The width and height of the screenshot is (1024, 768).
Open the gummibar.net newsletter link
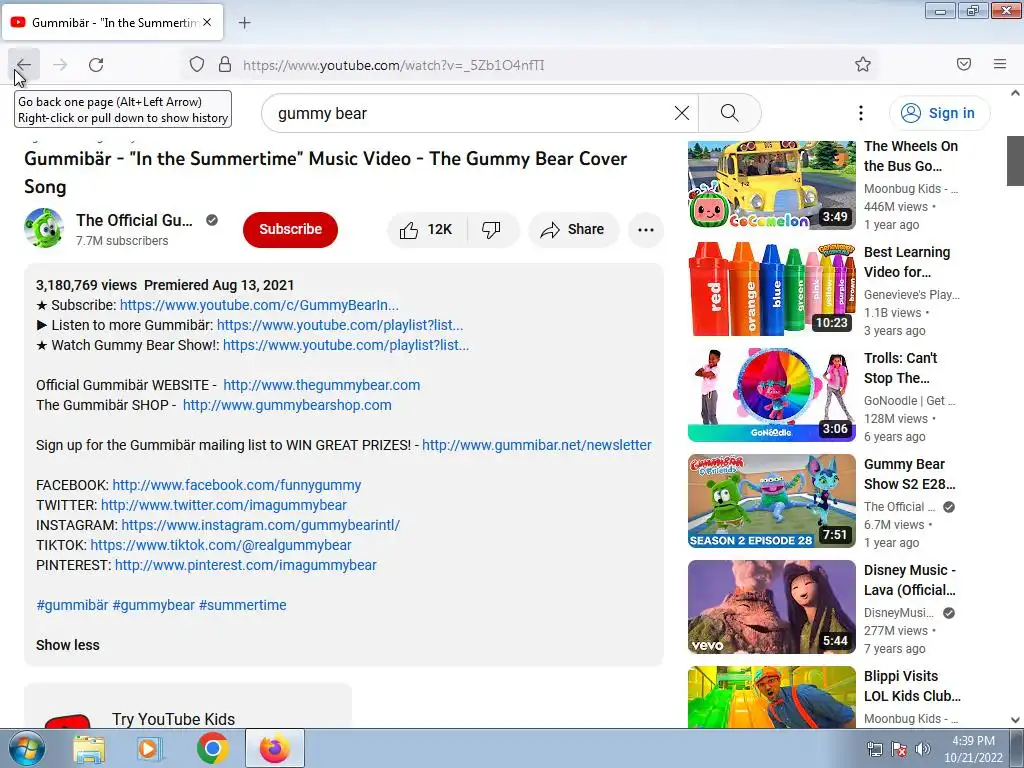pos(537,445)
